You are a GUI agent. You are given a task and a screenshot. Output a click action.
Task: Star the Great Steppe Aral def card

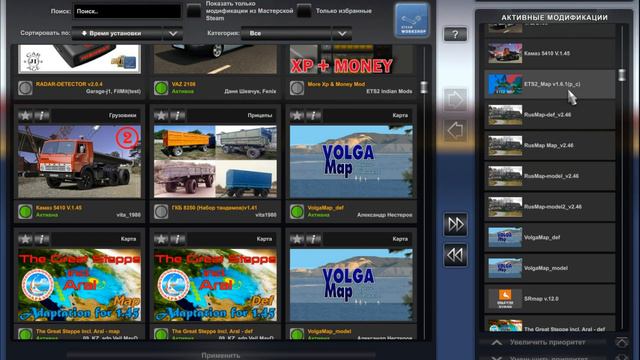[161, 239]
